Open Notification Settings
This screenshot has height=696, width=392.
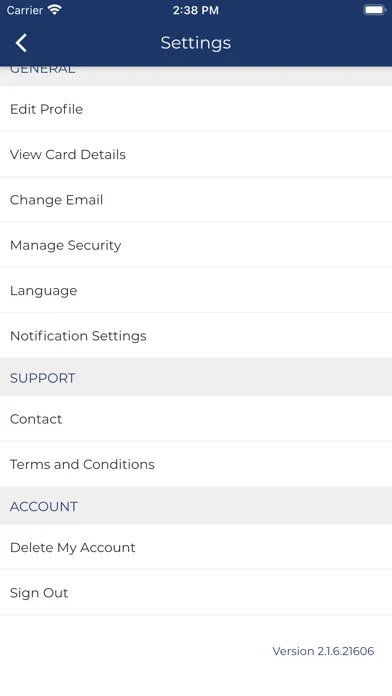[196, 336]
